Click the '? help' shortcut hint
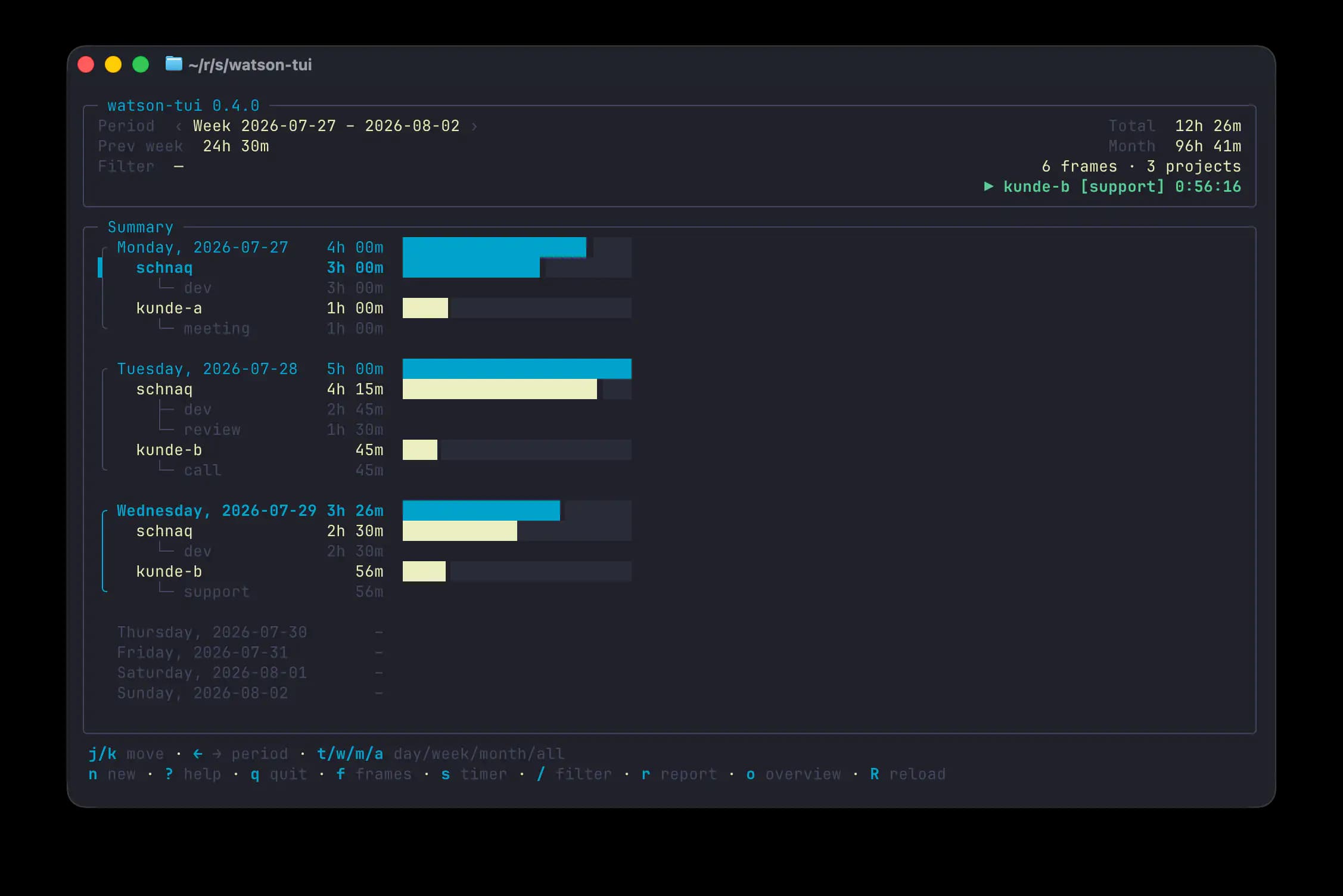 tap(193, 774)
